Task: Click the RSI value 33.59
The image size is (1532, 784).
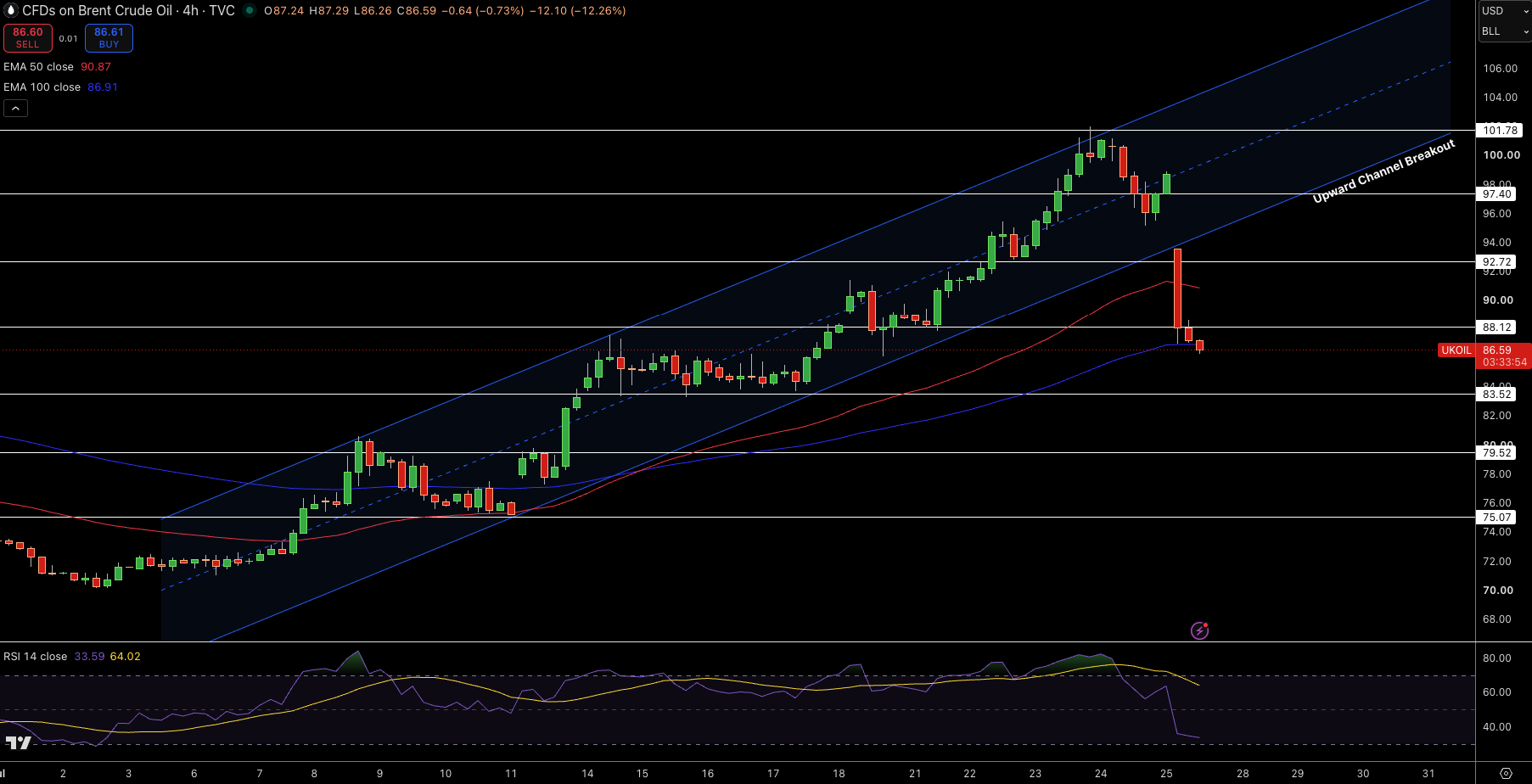Action: tap(89, 657)
